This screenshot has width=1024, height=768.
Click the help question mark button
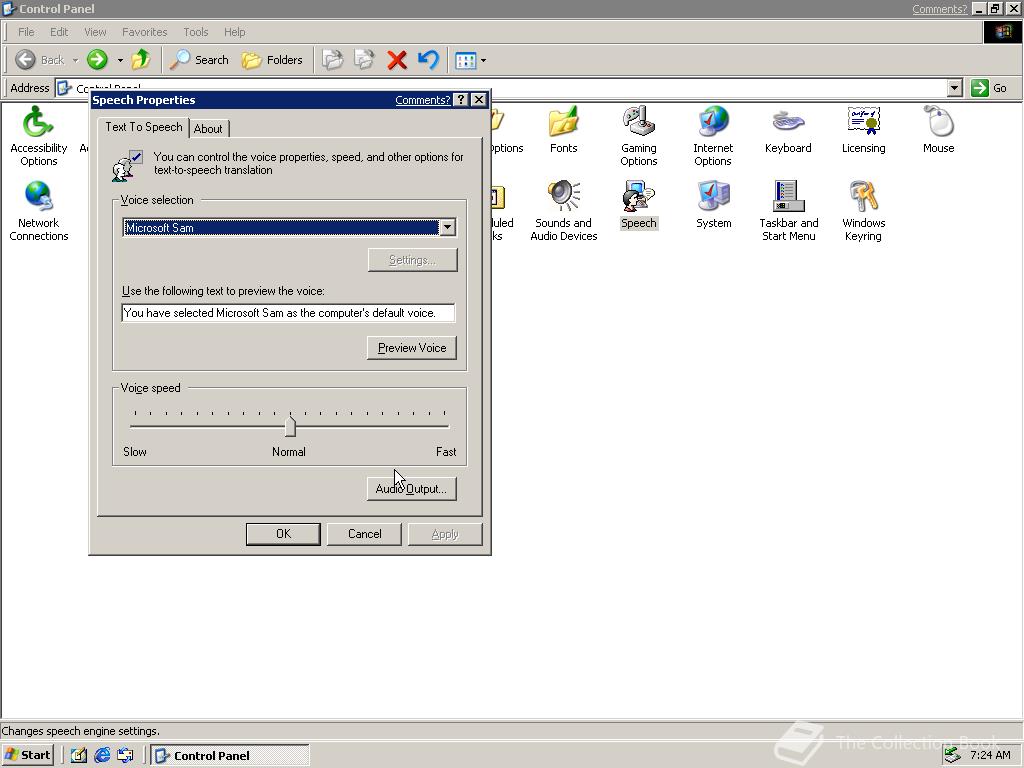click(461, 99)
